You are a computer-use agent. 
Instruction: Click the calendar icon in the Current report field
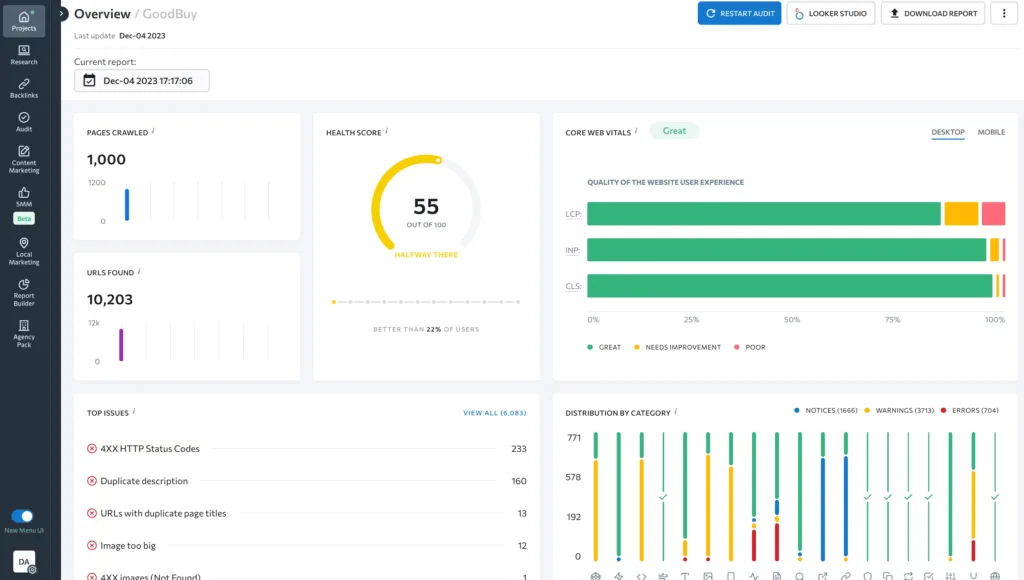88,81
